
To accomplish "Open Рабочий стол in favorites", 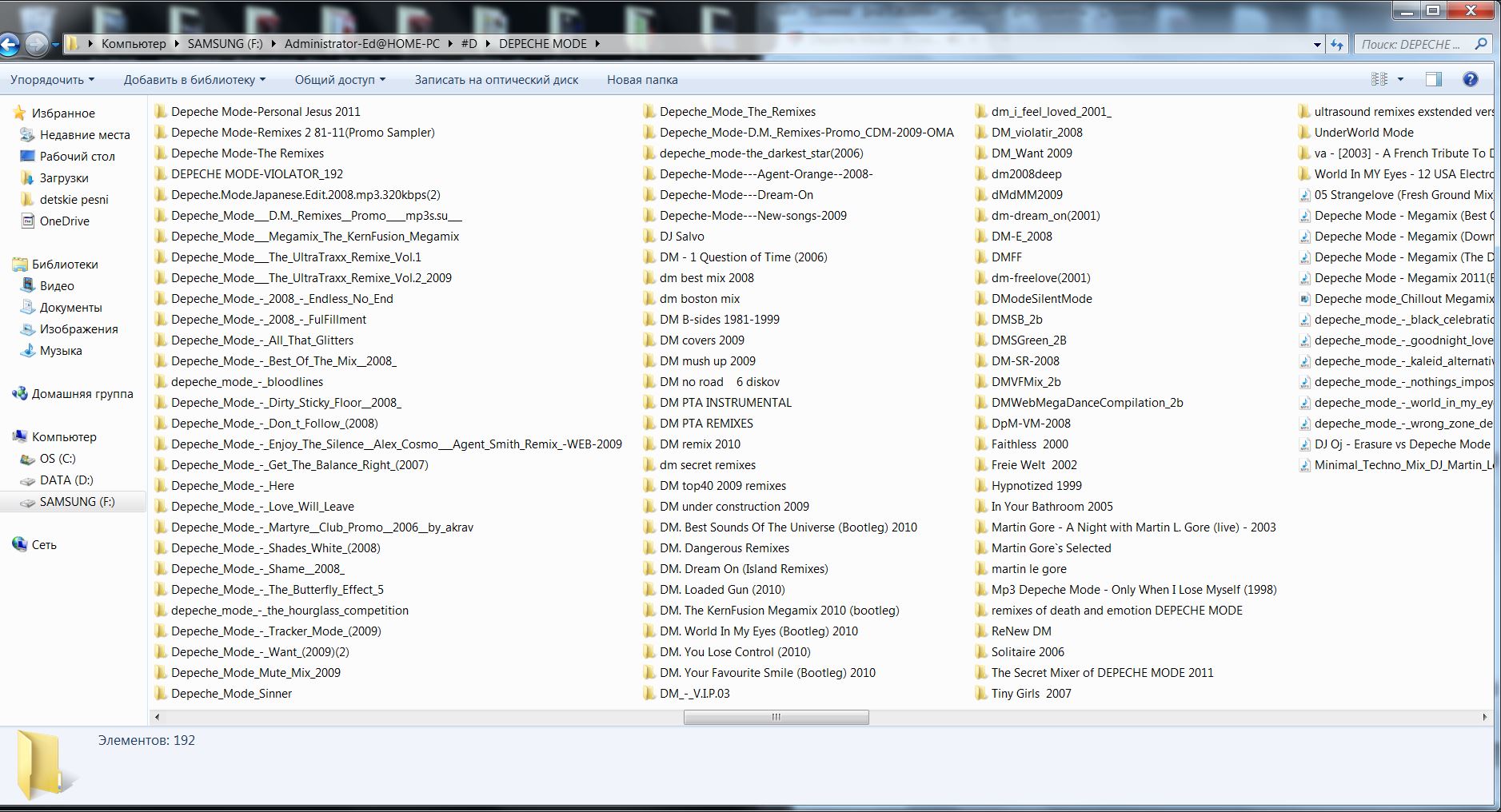I will 78,157.
